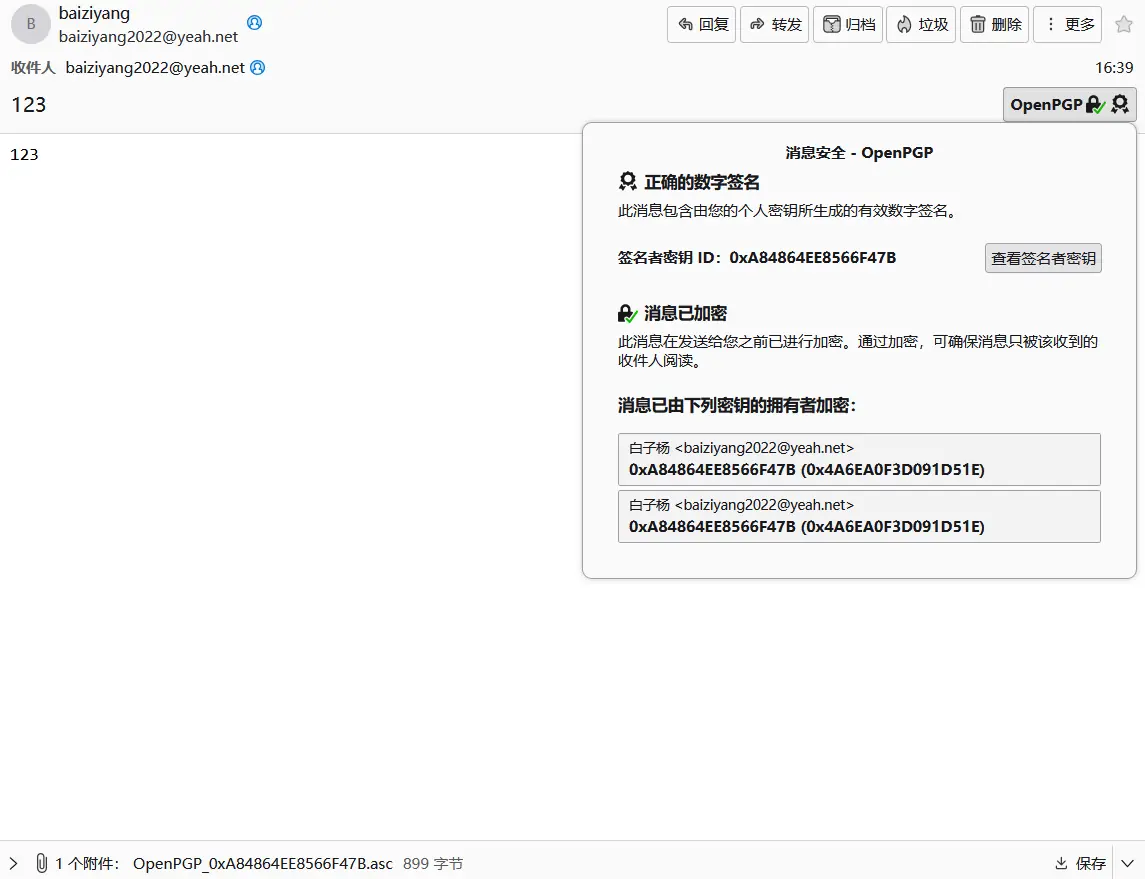This screenshot has height=879, width=1145.
Task: Click the paperclip attachment icon
Action: [x=41, y=863]
